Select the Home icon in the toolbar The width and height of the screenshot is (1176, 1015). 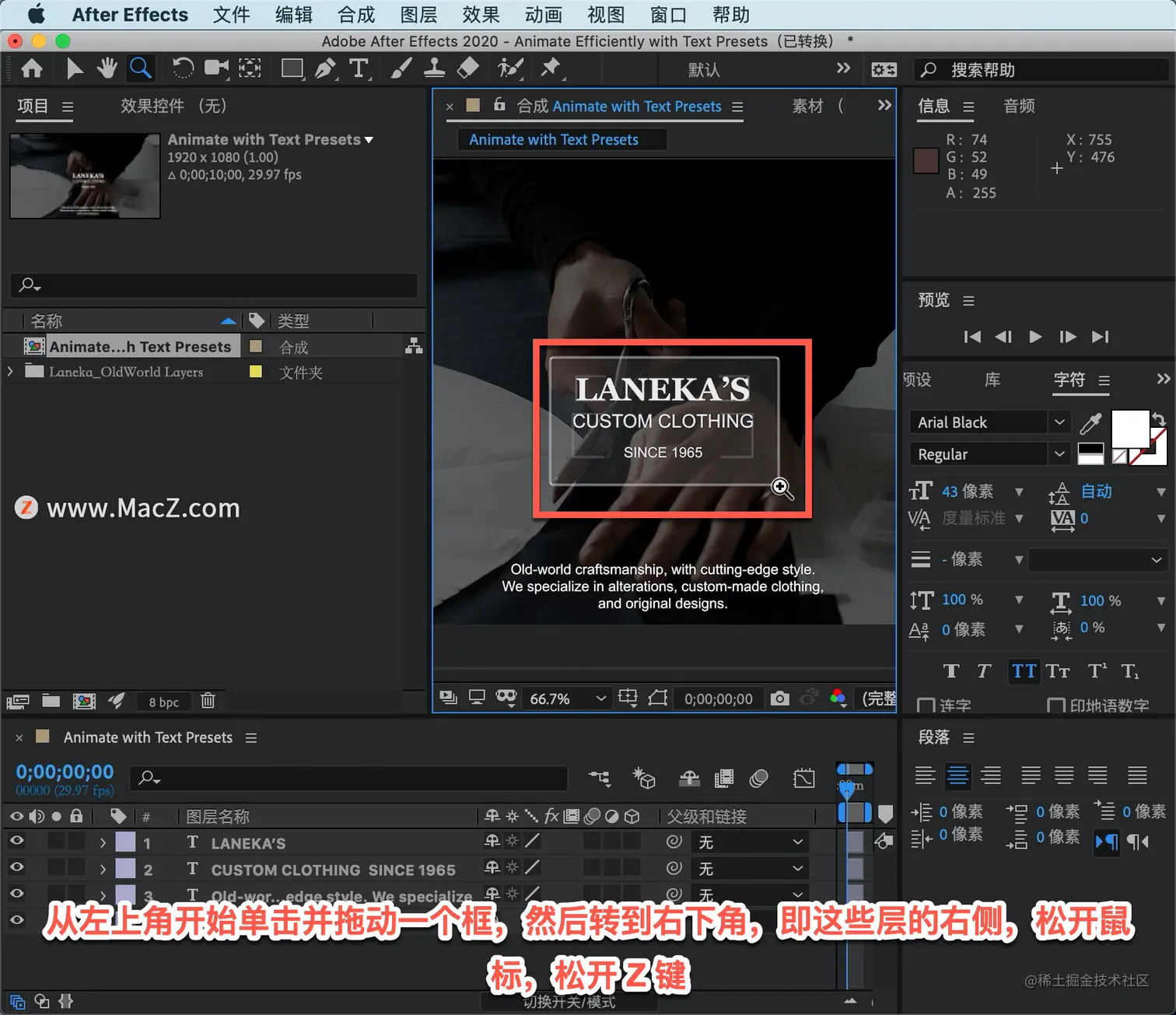(32, 69)
